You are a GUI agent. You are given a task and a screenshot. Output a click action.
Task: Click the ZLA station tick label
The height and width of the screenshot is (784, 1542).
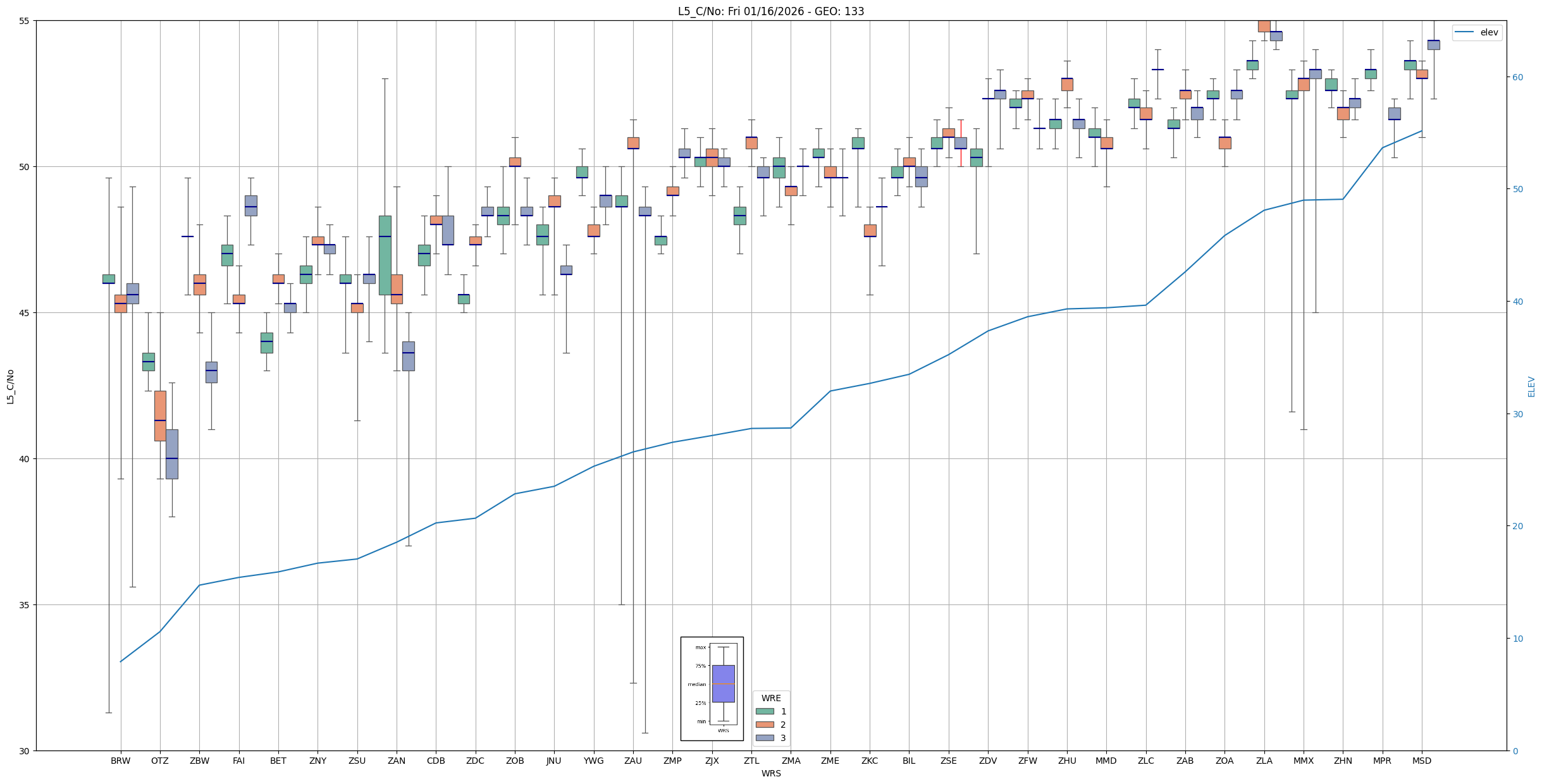(x=1264, y=761)
